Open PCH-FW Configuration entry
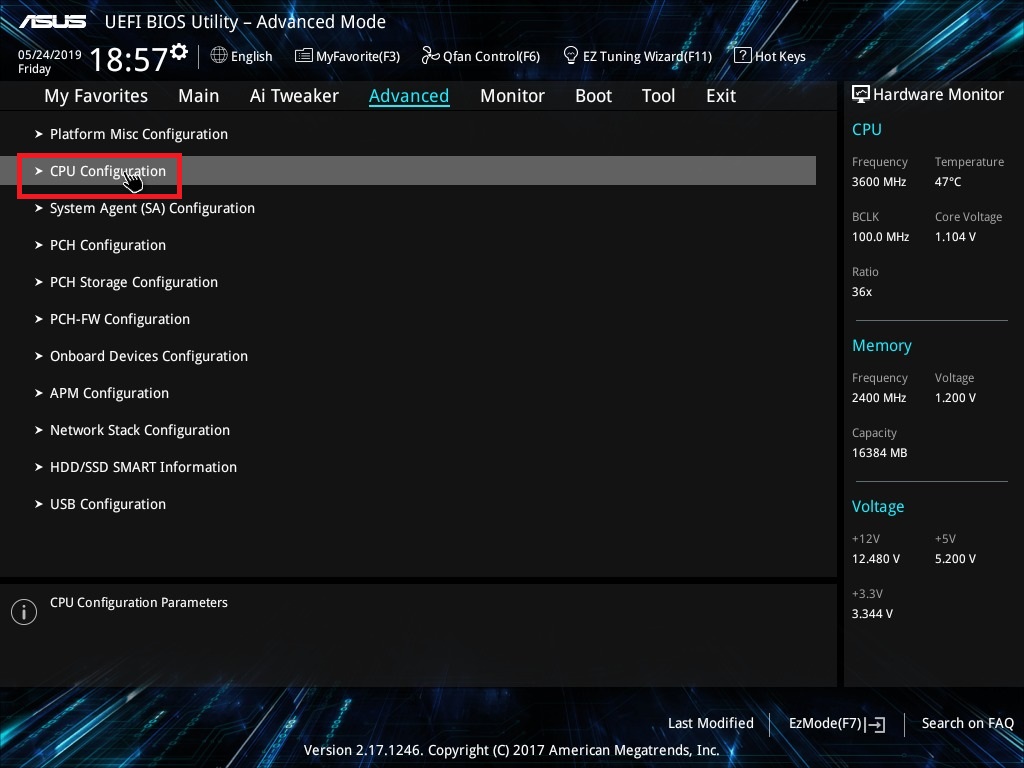Image resolution: width=1024 pixels, height=768 pixels. tap(120, 319)
